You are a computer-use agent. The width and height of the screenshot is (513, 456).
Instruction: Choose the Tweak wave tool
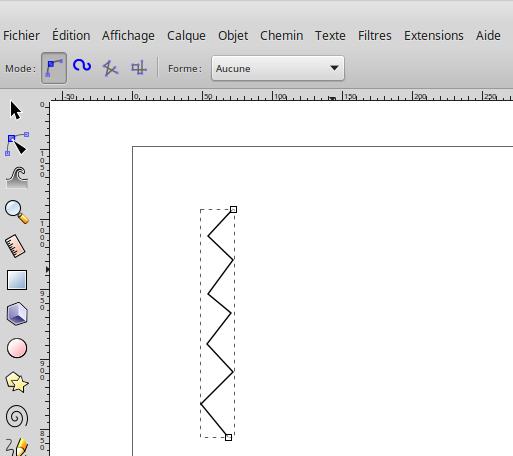coord(17,178)
